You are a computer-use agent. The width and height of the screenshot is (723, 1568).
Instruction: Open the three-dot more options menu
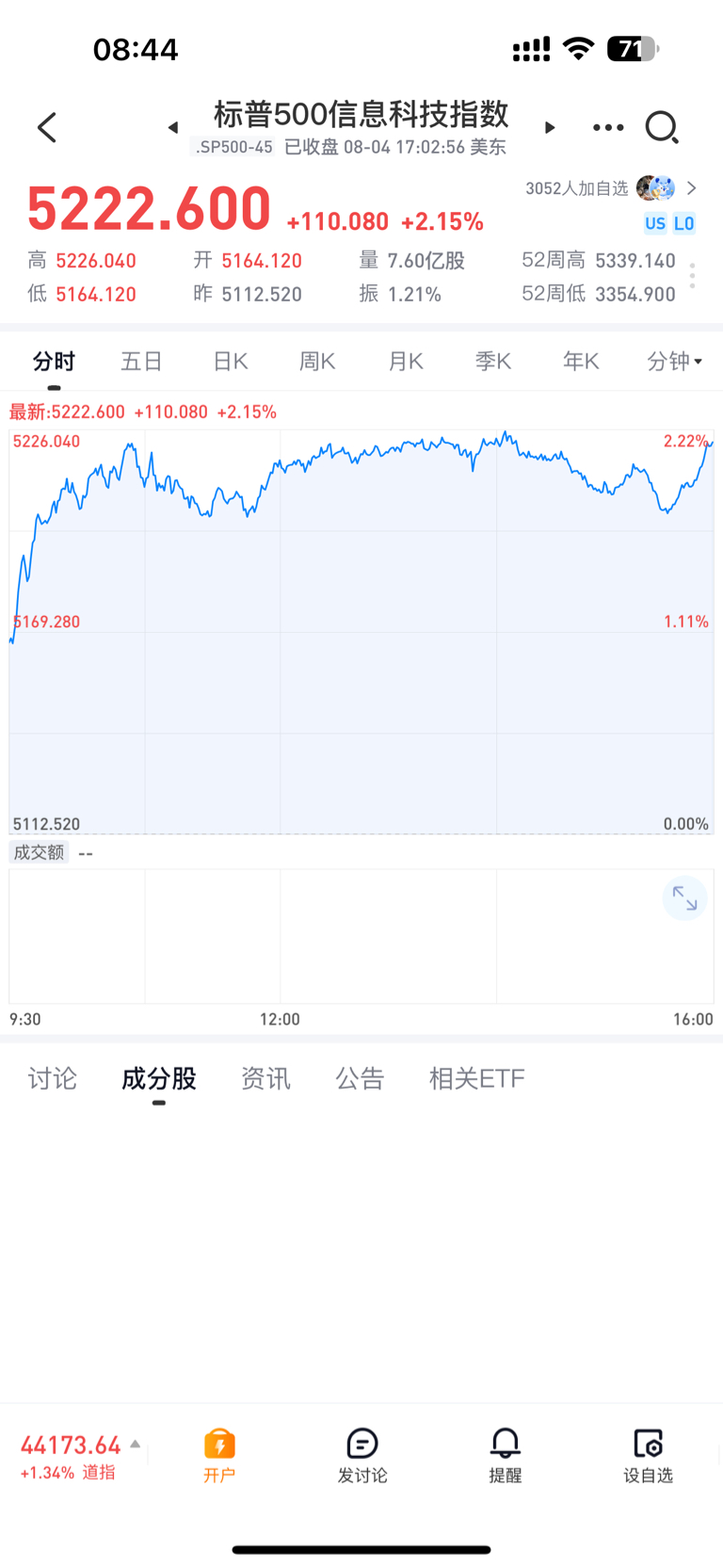608,127
